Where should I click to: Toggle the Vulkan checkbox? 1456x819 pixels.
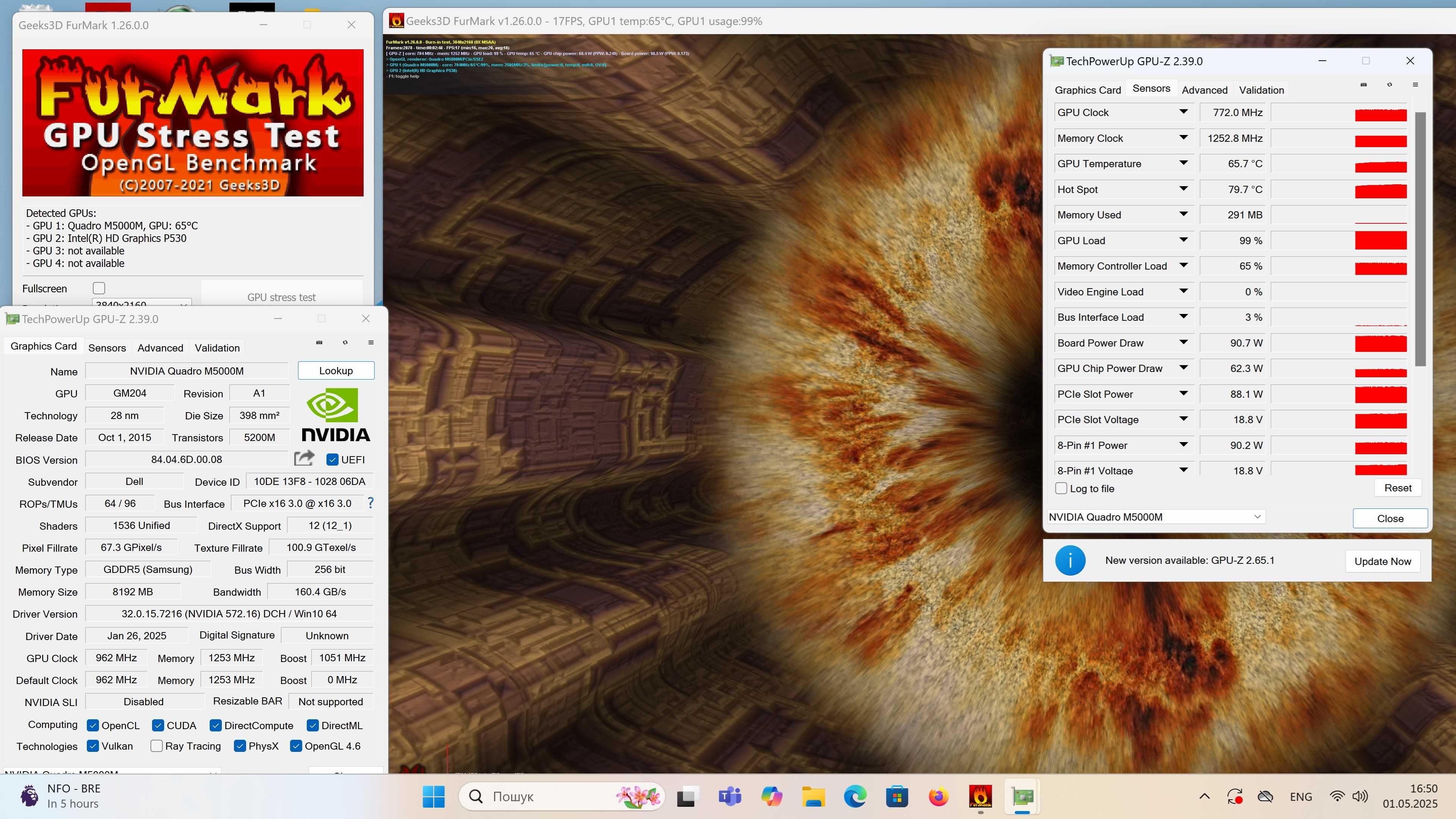93,746
